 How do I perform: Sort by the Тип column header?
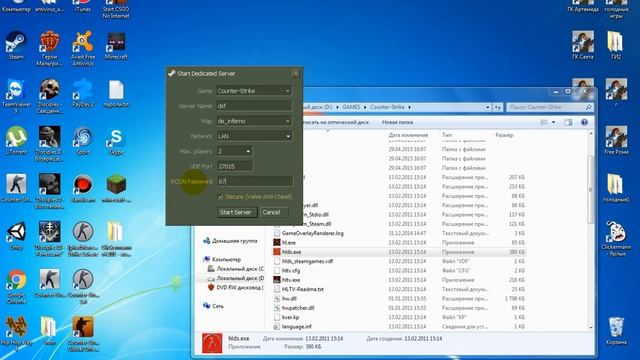coord(447,135)
